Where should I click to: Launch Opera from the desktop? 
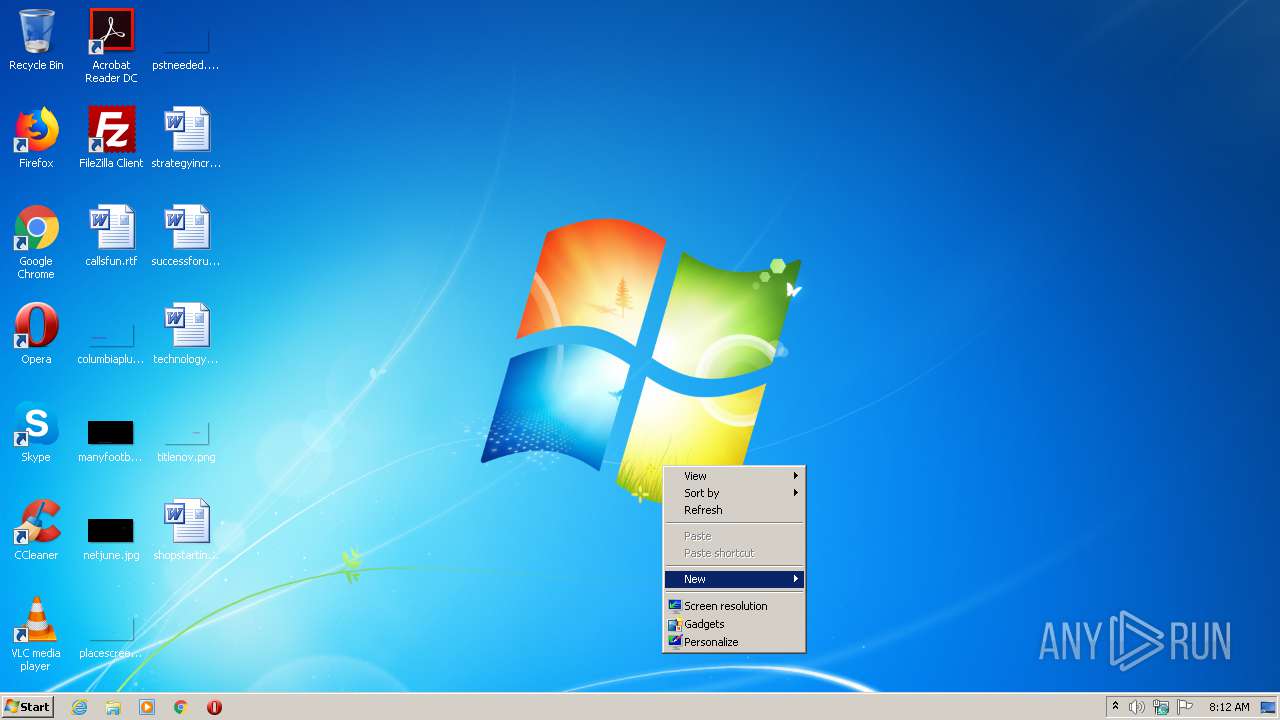36,334
